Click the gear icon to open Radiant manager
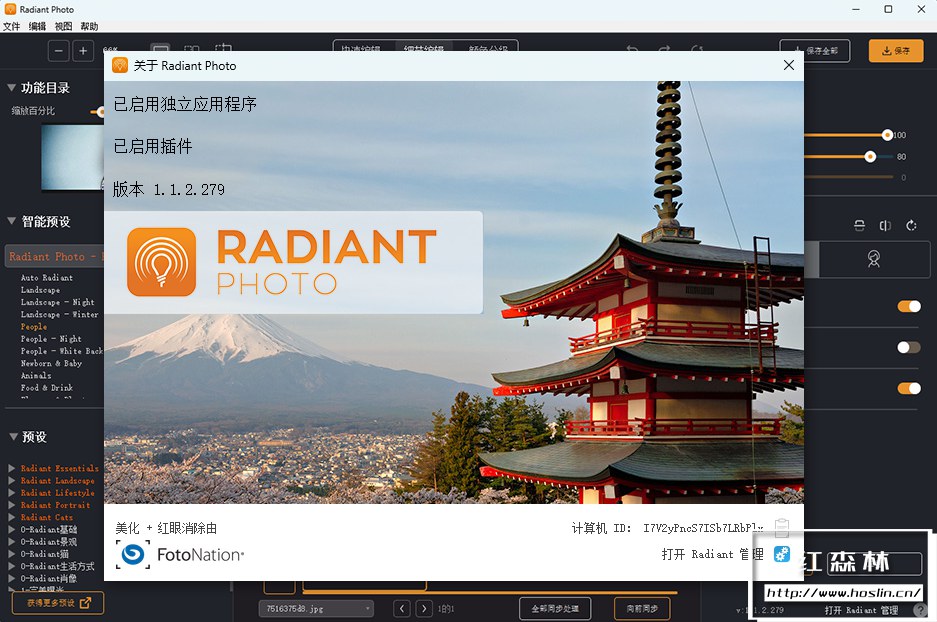This screenshot has height=622, width=937. [782, 554]
